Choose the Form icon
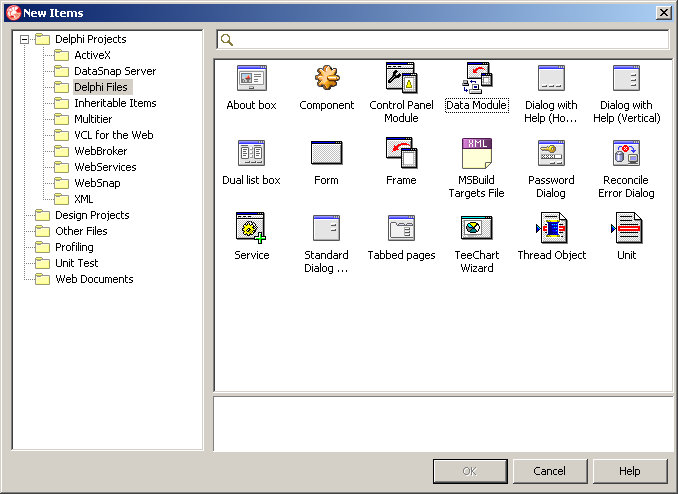Screen dimensions: 678x494 327,153
